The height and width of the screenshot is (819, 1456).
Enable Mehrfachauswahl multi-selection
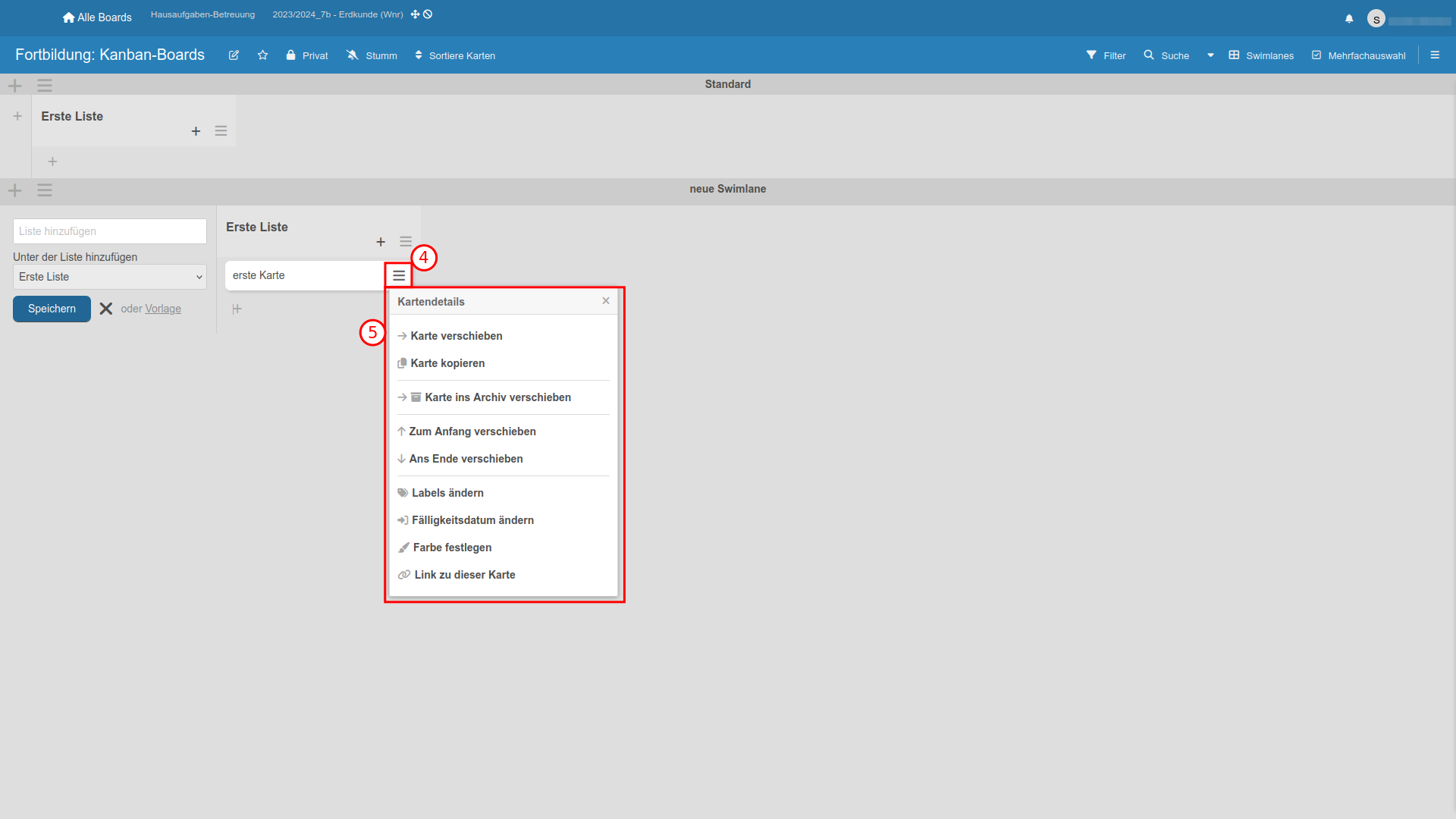(1358, 55)
